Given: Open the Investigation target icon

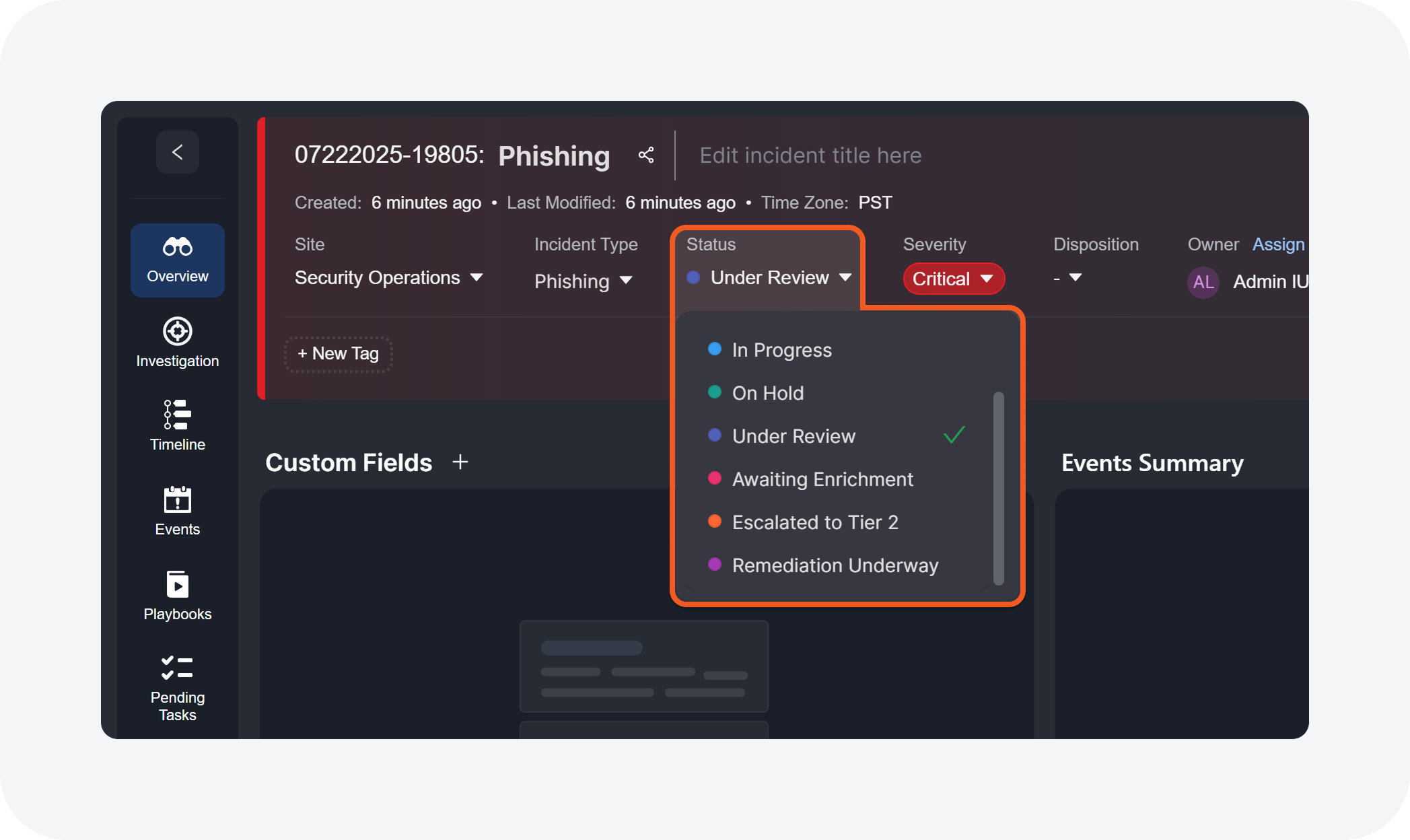Looking at the screenshot, I should tap(178, 342).
